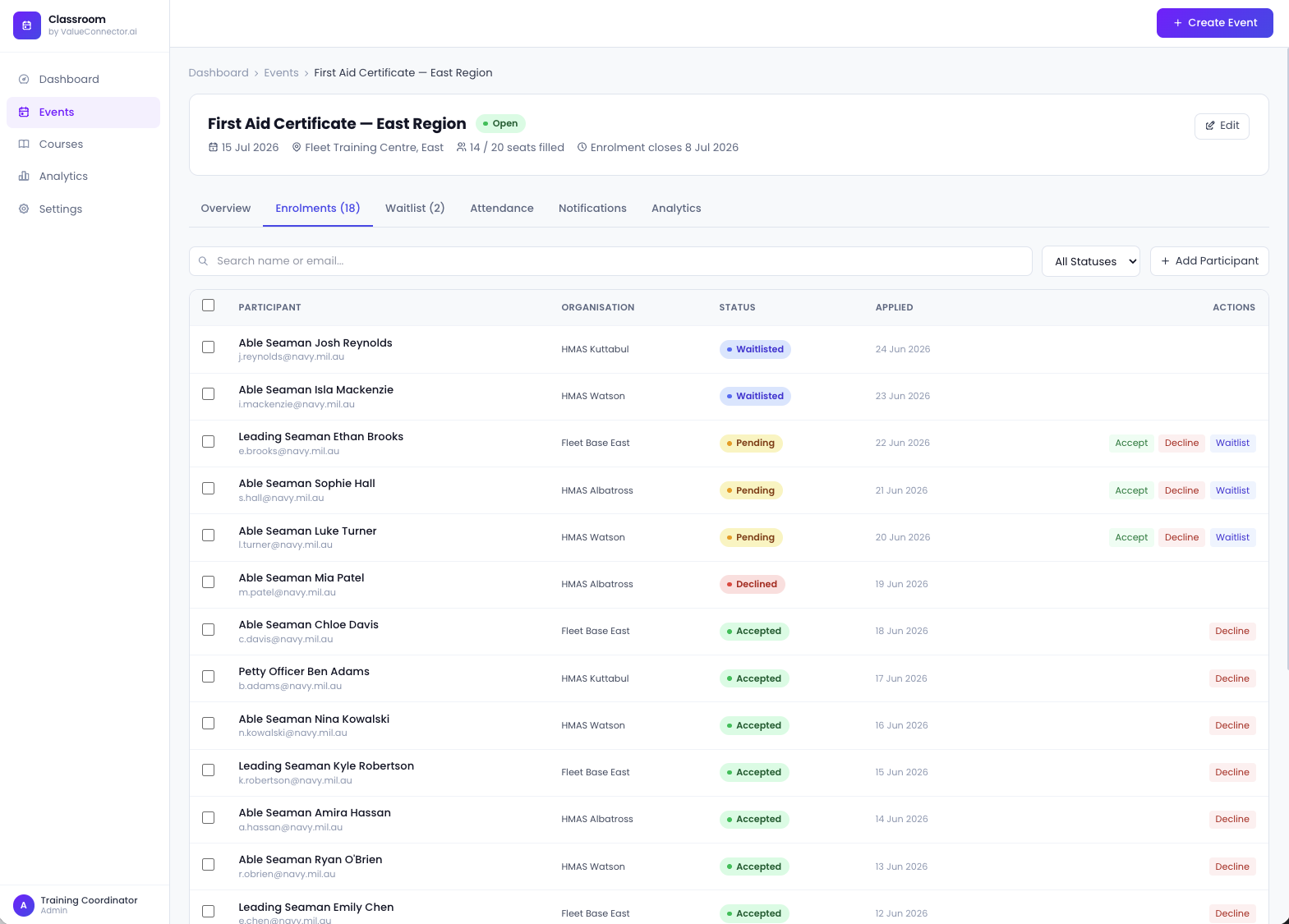This screenshot has width=1289, height=924.
Task: Select the checkbox for Josh Reynolds
Action: point(209,347)
